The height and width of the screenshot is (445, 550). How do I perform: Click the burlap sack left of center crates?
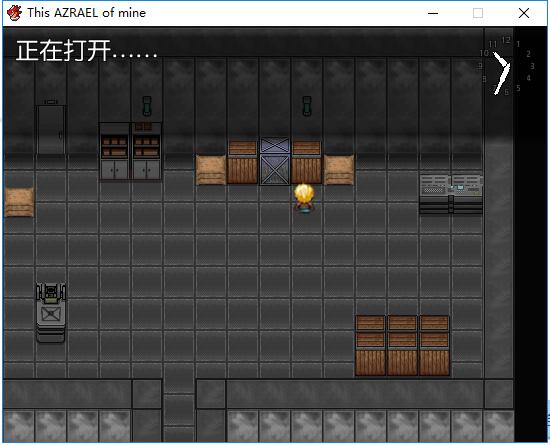pos(211,170)
